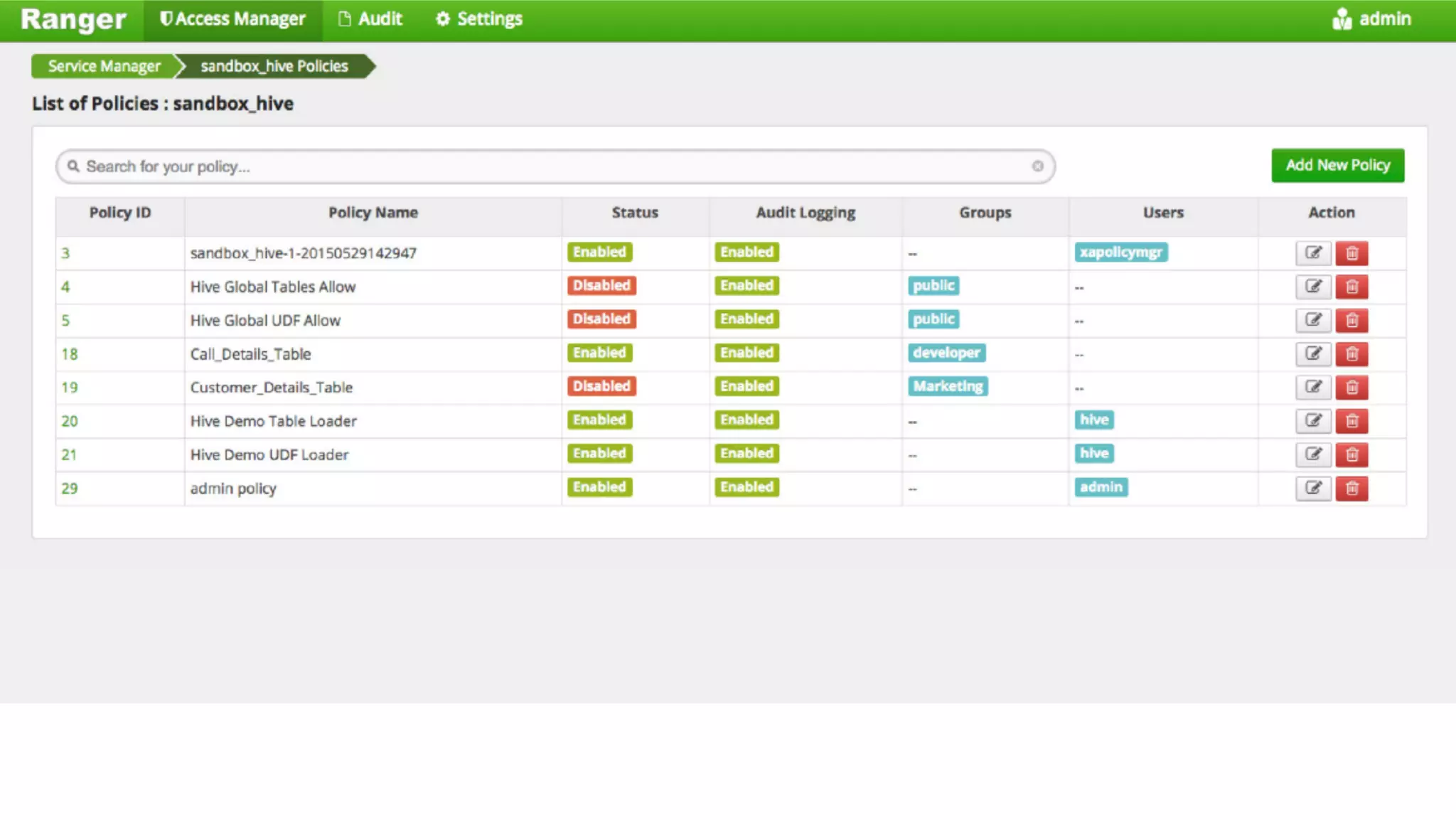Delete the Hive Global UDF Allow policy

(x=1351, y=320)
